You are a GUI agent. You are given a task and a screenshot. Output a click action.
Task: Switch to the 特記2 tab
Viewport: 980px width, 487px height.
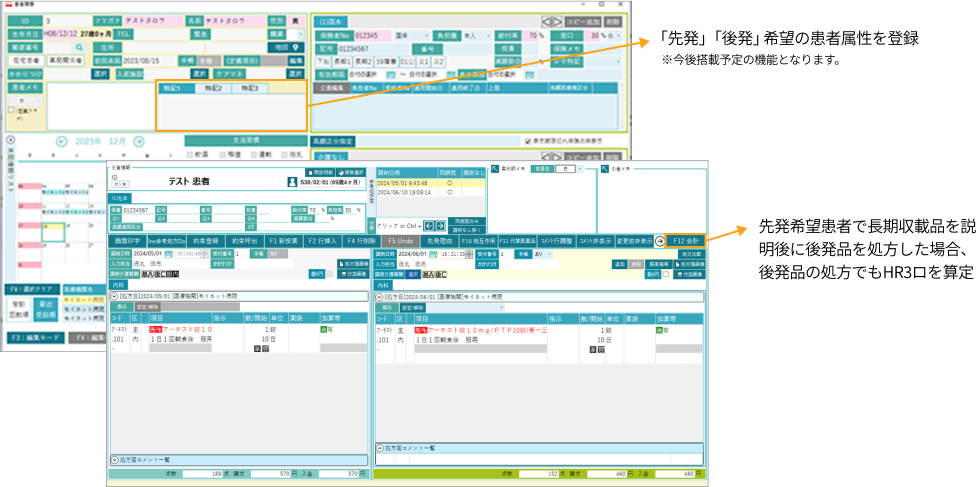pos(215,89)
